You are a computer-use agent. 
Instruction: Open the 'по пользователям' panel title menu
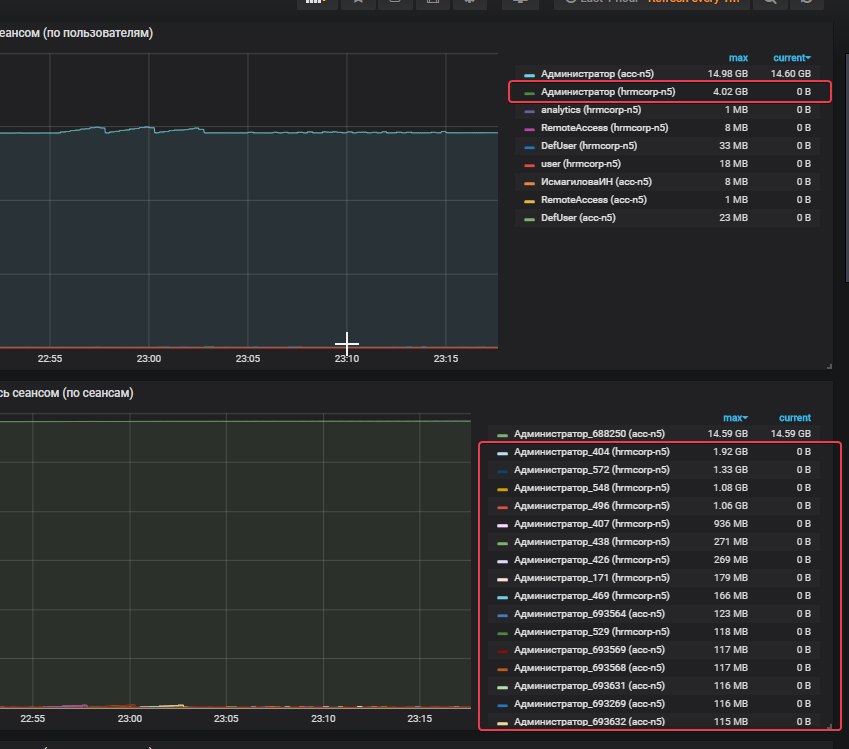[76, 33]
